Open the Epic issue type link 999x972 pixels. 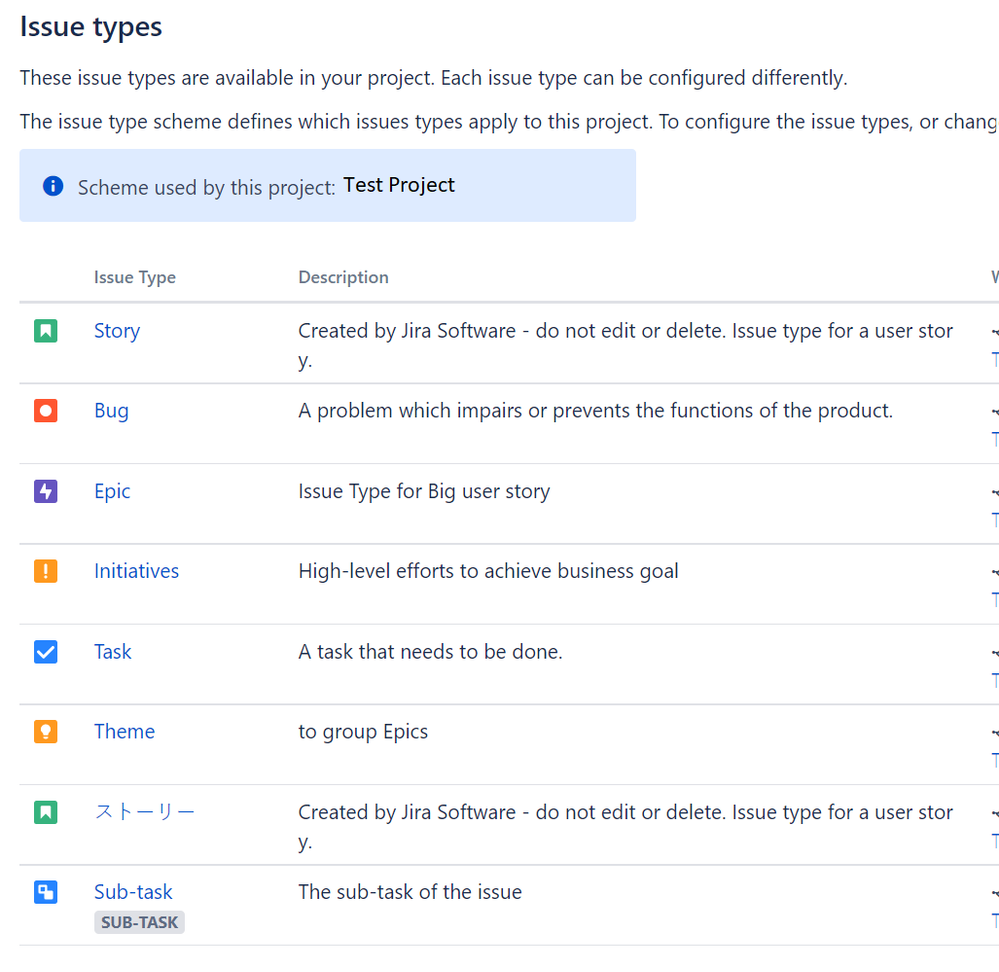112,492
